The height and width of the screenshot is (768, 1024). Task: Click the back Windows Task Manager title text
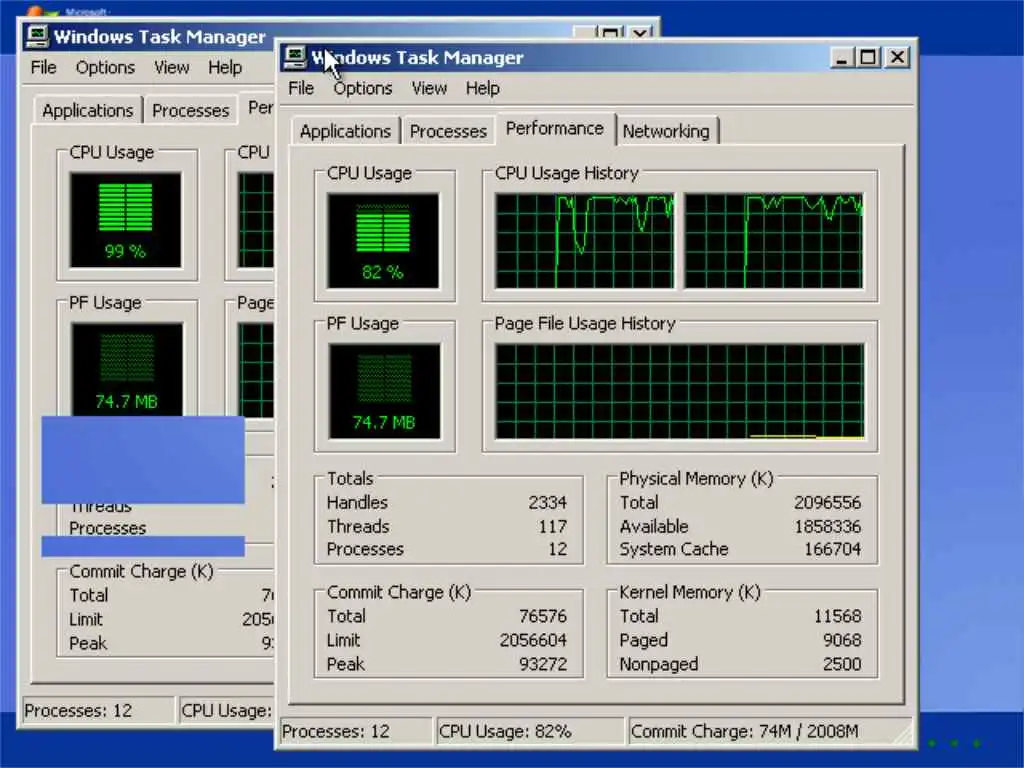click(159, 37)
